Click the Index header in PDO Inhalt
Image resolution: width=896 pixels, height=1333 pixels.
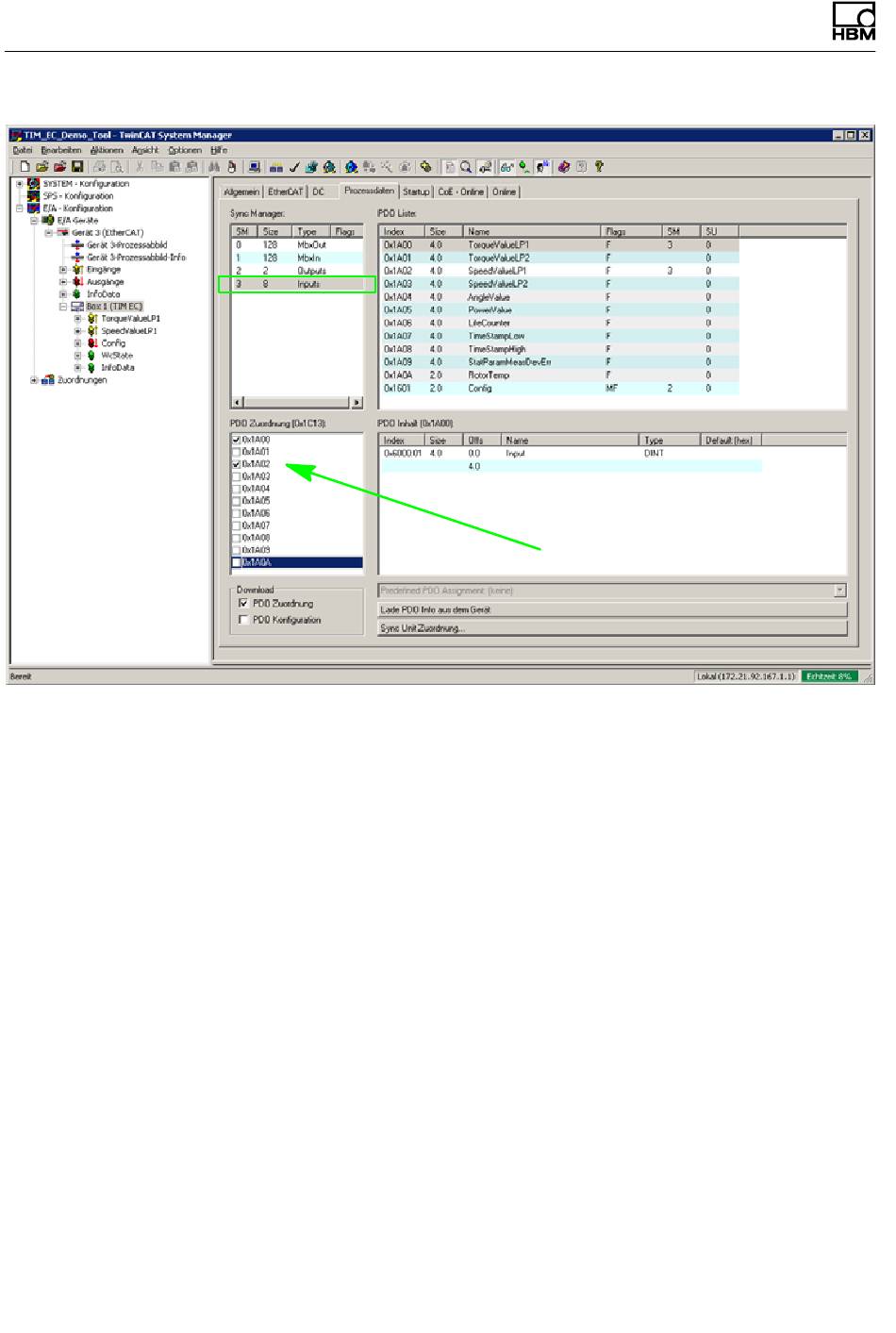point(404,441)
